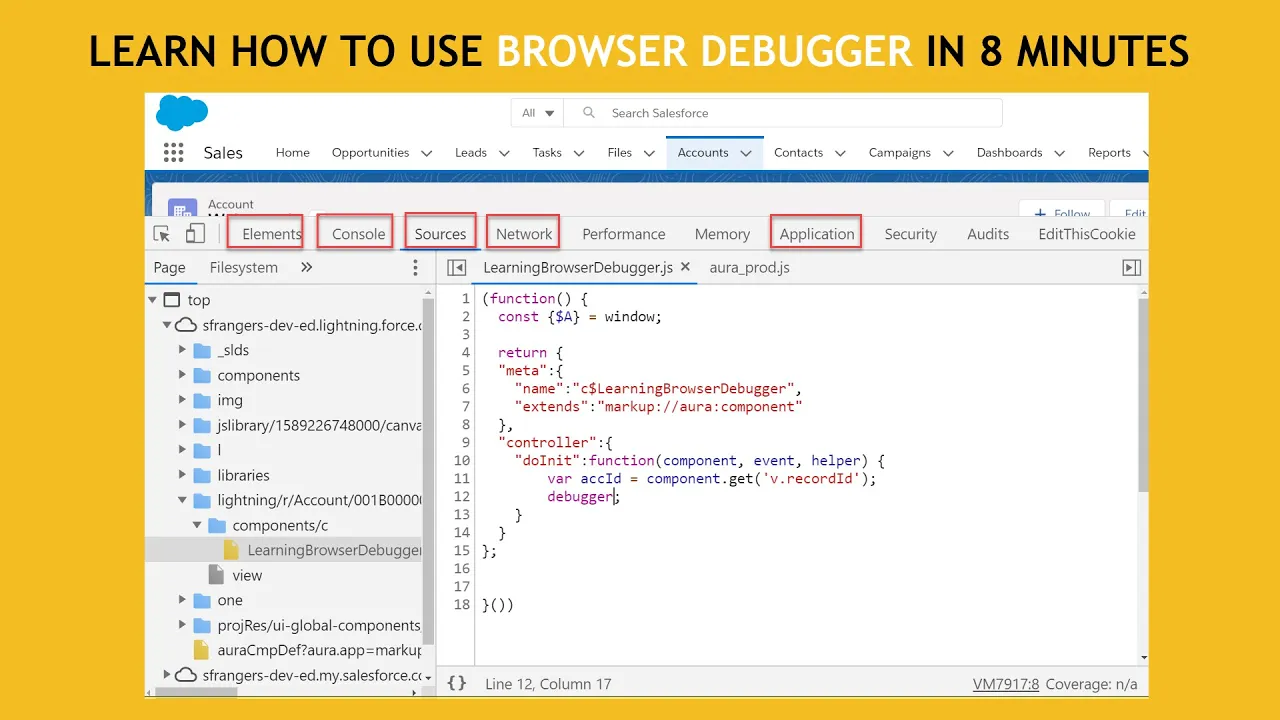Click the search magnifier icon
This screenshot has height=720, width=1280.
tap(589, 113)
